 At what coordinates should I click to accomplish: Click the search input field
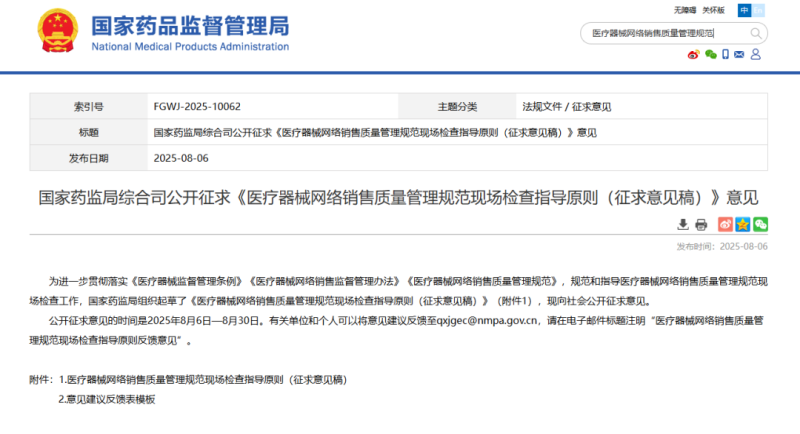(x=660, y=33)
